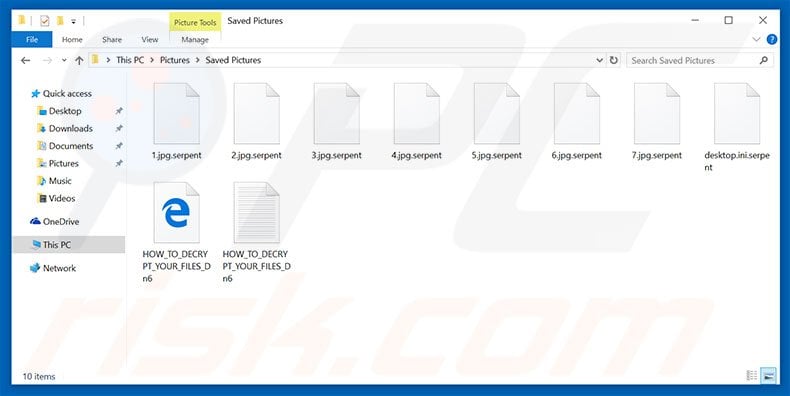Select the 7.jpg.serpent file icon
This screenshot has height=396, width=790.
657,114
